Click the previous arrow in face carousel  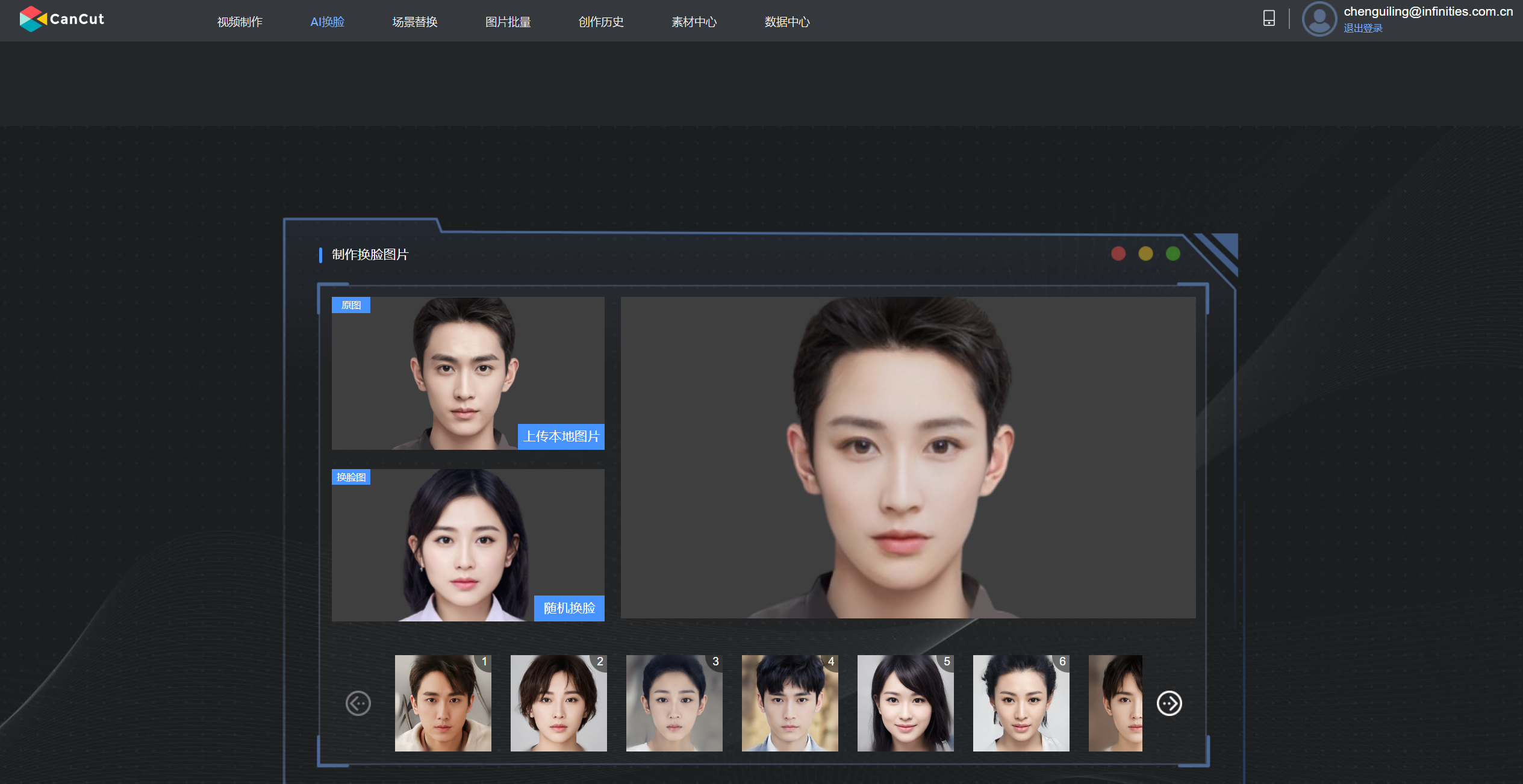coord(358,703)
